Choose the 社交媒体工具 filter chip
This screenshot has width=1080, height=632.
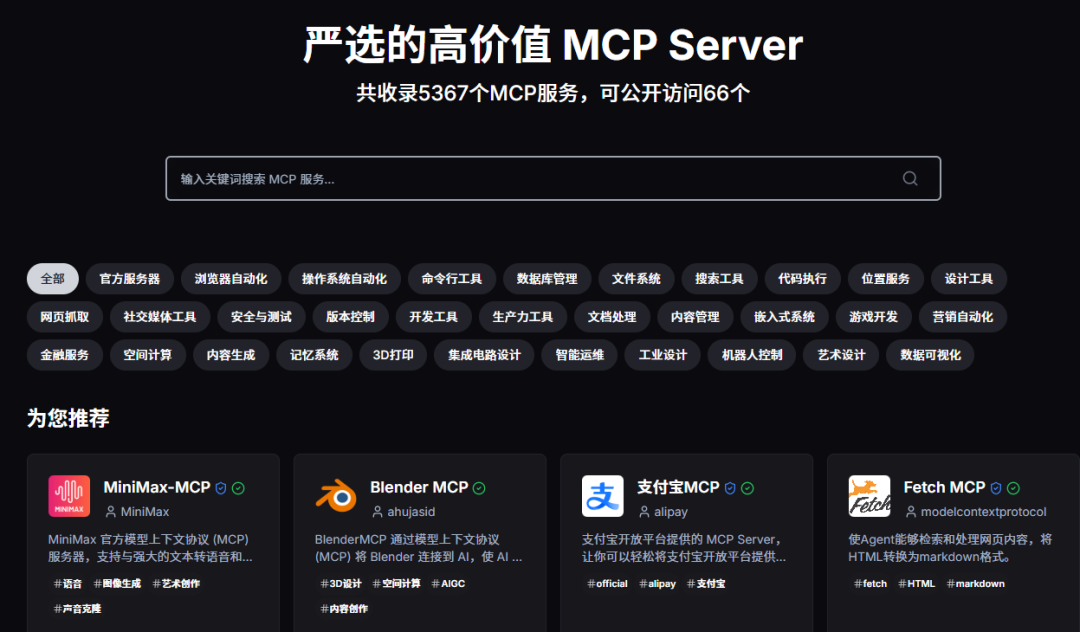[160, 317]
